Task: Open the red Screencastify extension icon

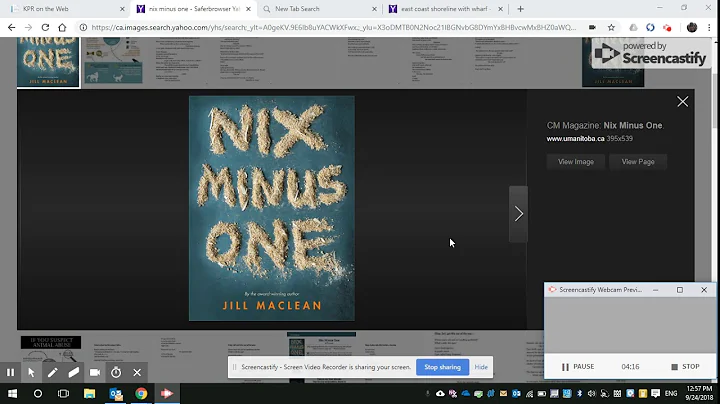Action: click(x=667, y=28)
